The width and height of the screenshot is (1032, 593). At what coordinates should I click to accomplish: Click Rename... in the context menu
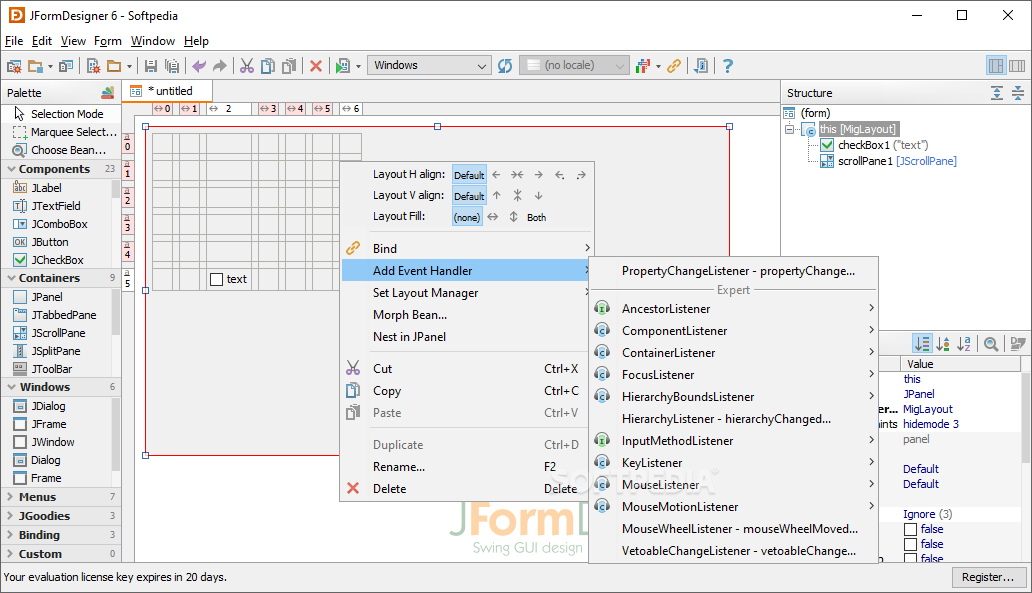(x=466, y=467)
